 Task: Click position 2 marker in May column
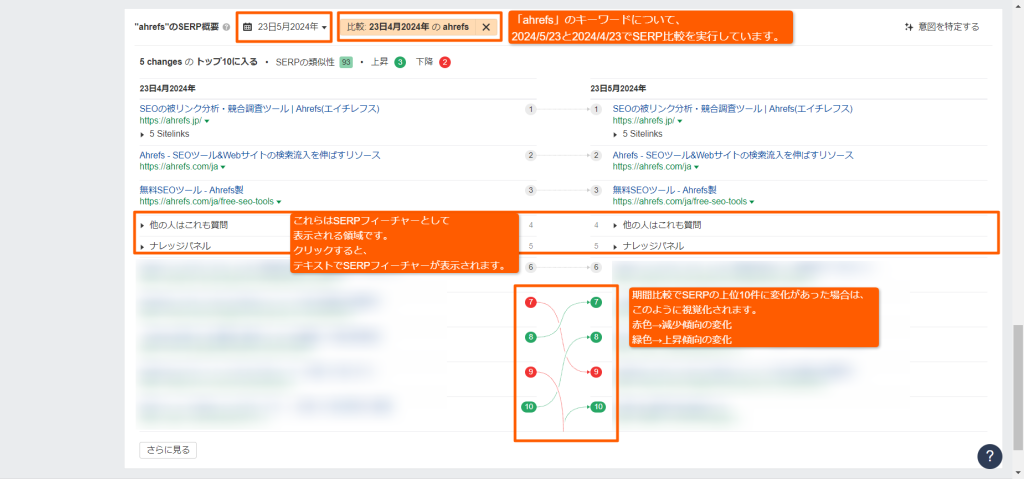pyautogui.click(x=596, y=156)
